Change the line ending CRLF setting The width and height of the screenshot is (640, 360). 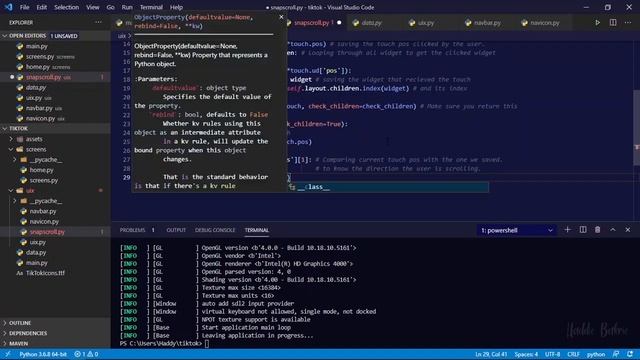pos(573,354)
